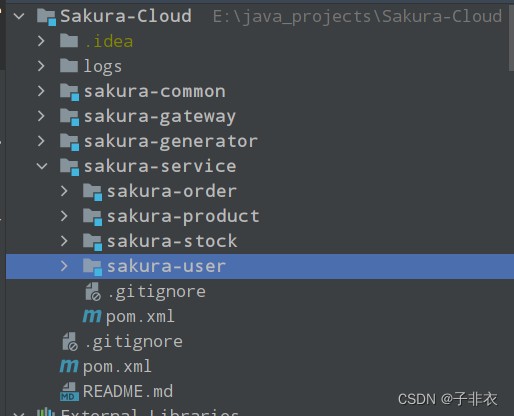Click the sakura-gateway module folder icon
Image resolution: width=514 pixels, height=416 pixels.
pos(69,117)
